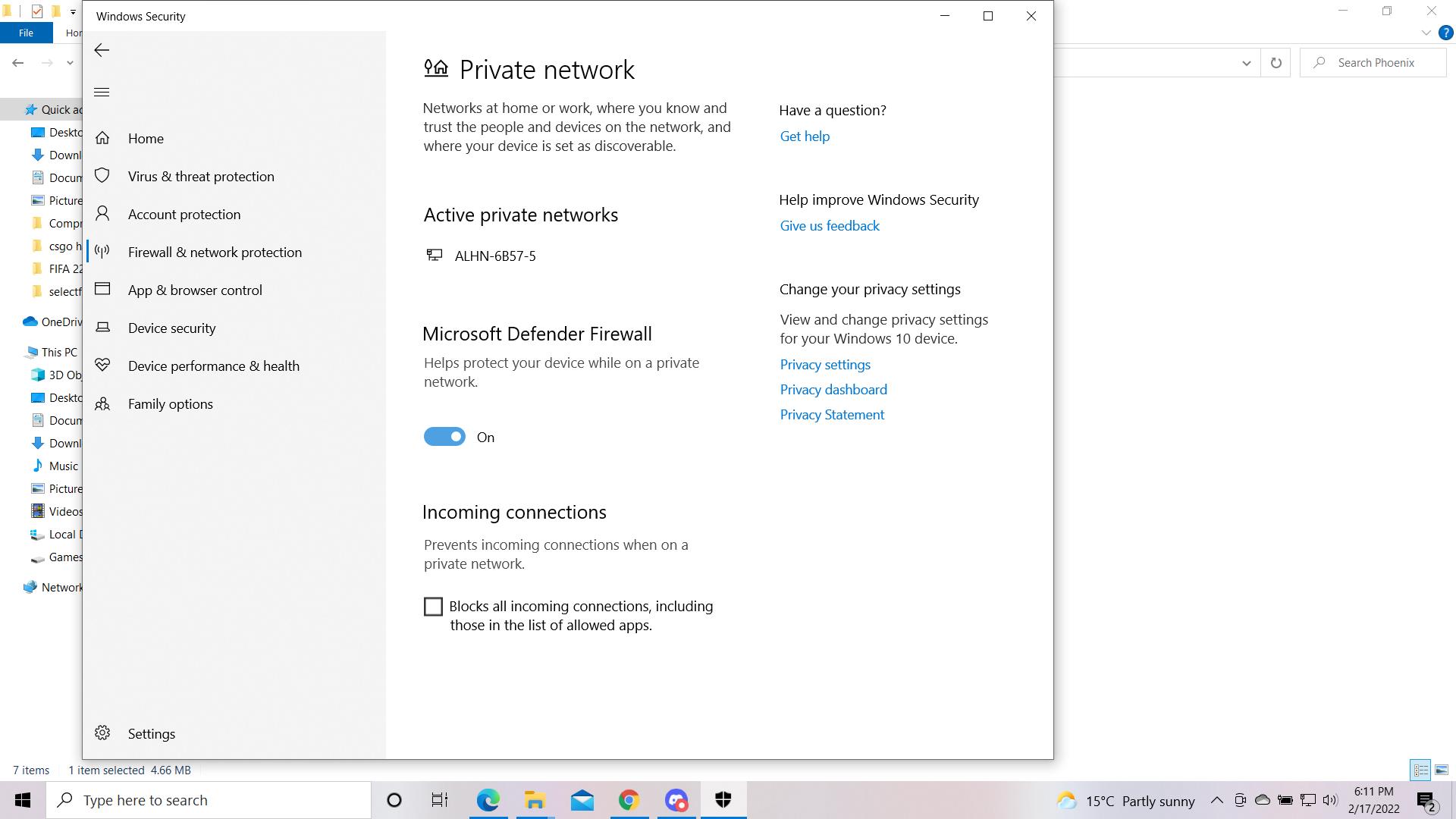Image resolution: width=1456 pixels, height=819 pixels.
Task: Click the Account protection person icon
Action: pos(102,214)
